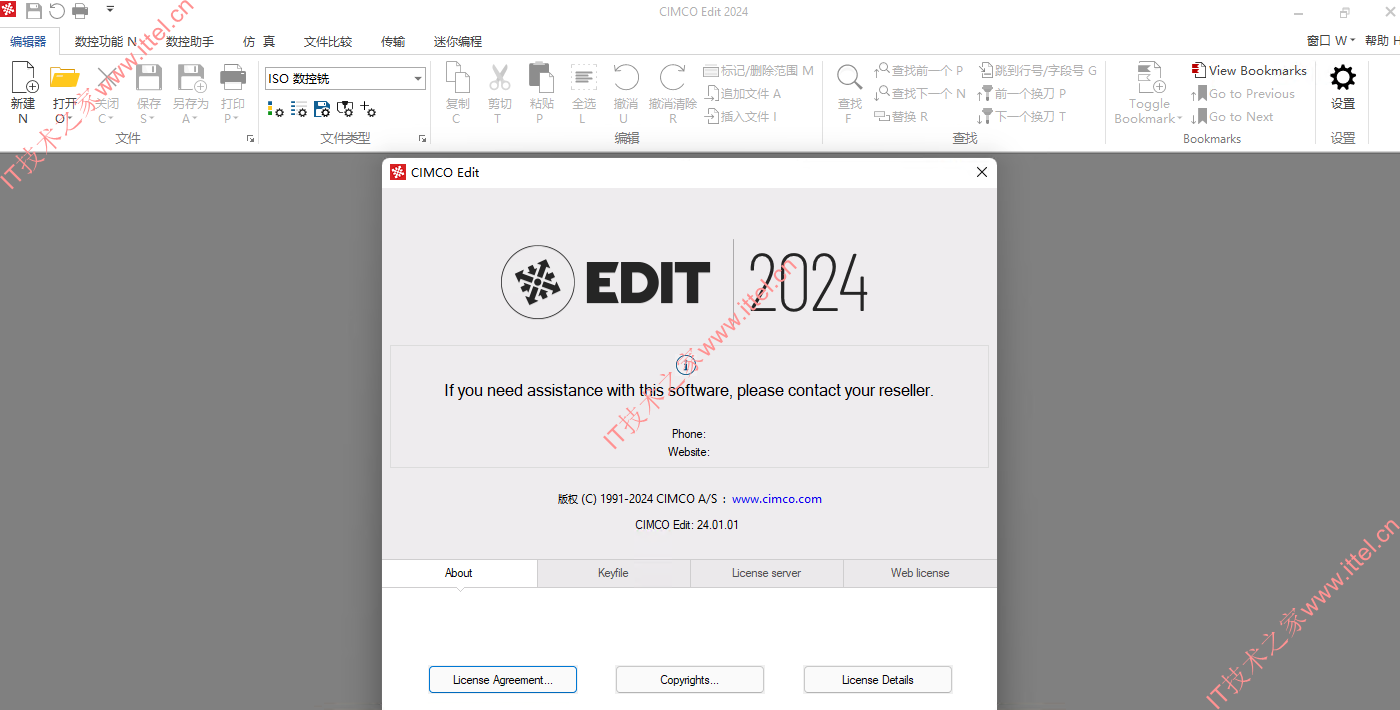
Task: Click 插入文件 I in the ribbon
Action: [741, 117]
